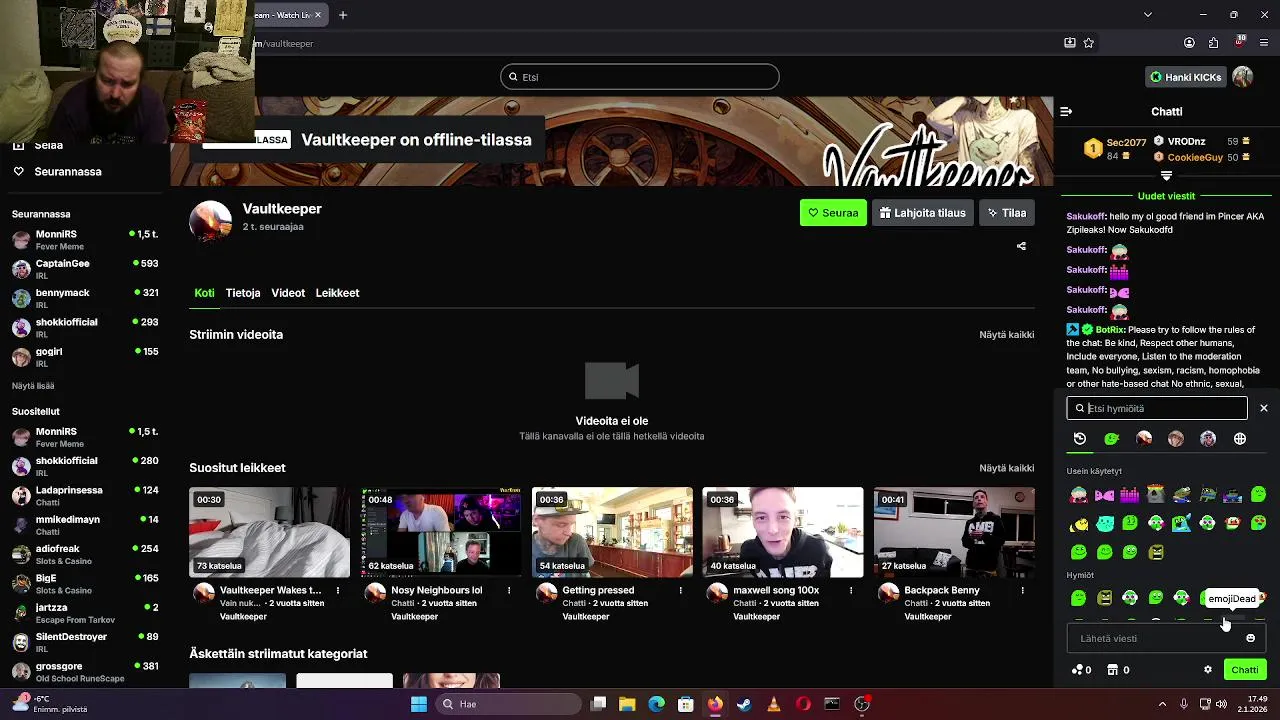Select the globe emote category
Image resolution: width=1280 pixels, height=720 pixels.
pos(1240,438)
